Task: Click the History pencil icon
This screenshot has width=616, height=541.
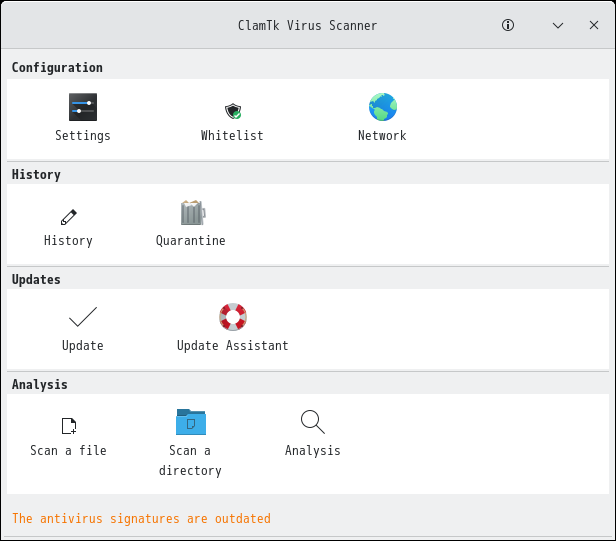Action: pos(68,216)
